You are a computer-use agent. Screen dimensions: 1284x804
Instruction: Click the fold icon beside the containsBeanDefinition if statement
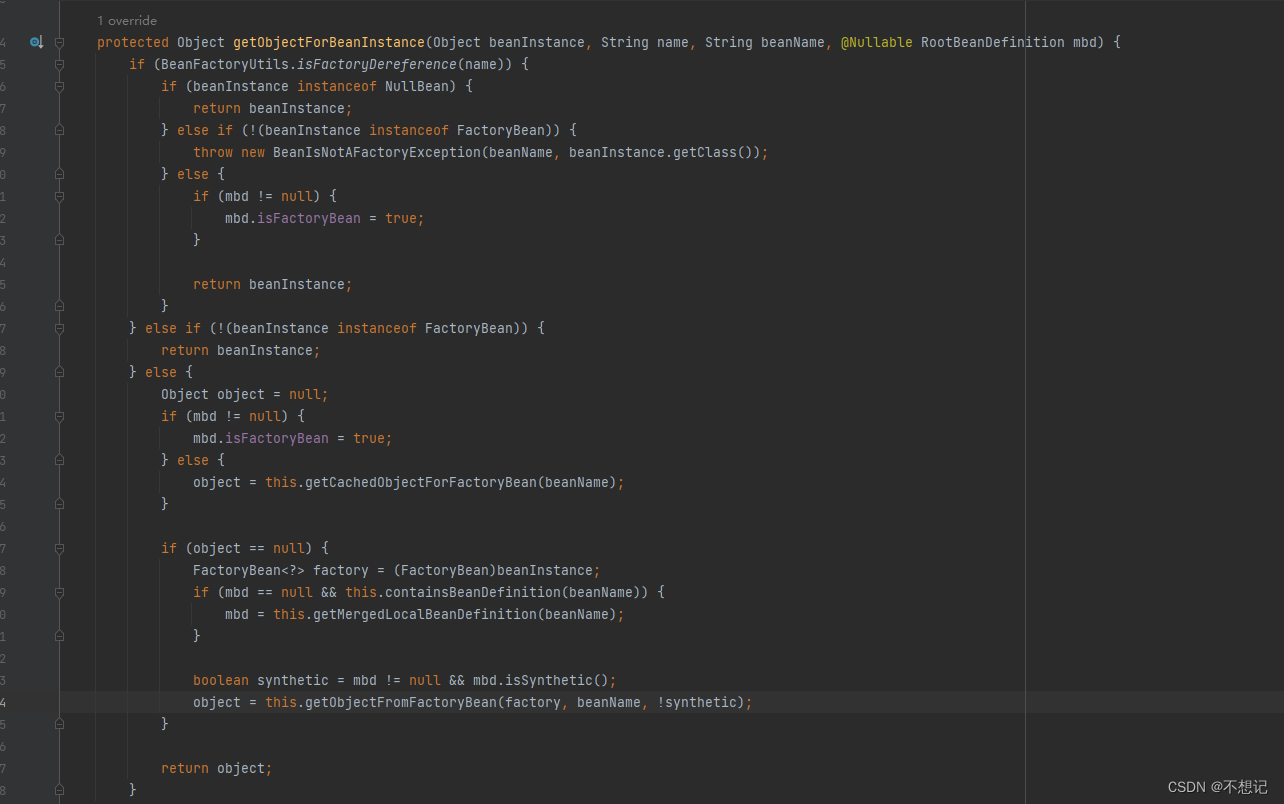[58, 592]
